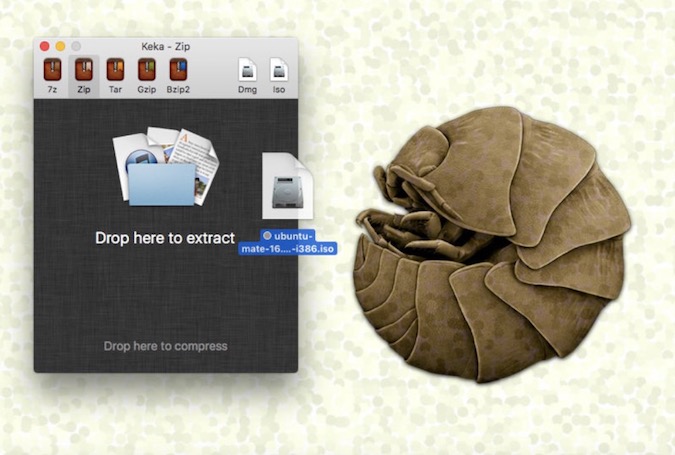Select the 7z format icon

tap(53, 70)
